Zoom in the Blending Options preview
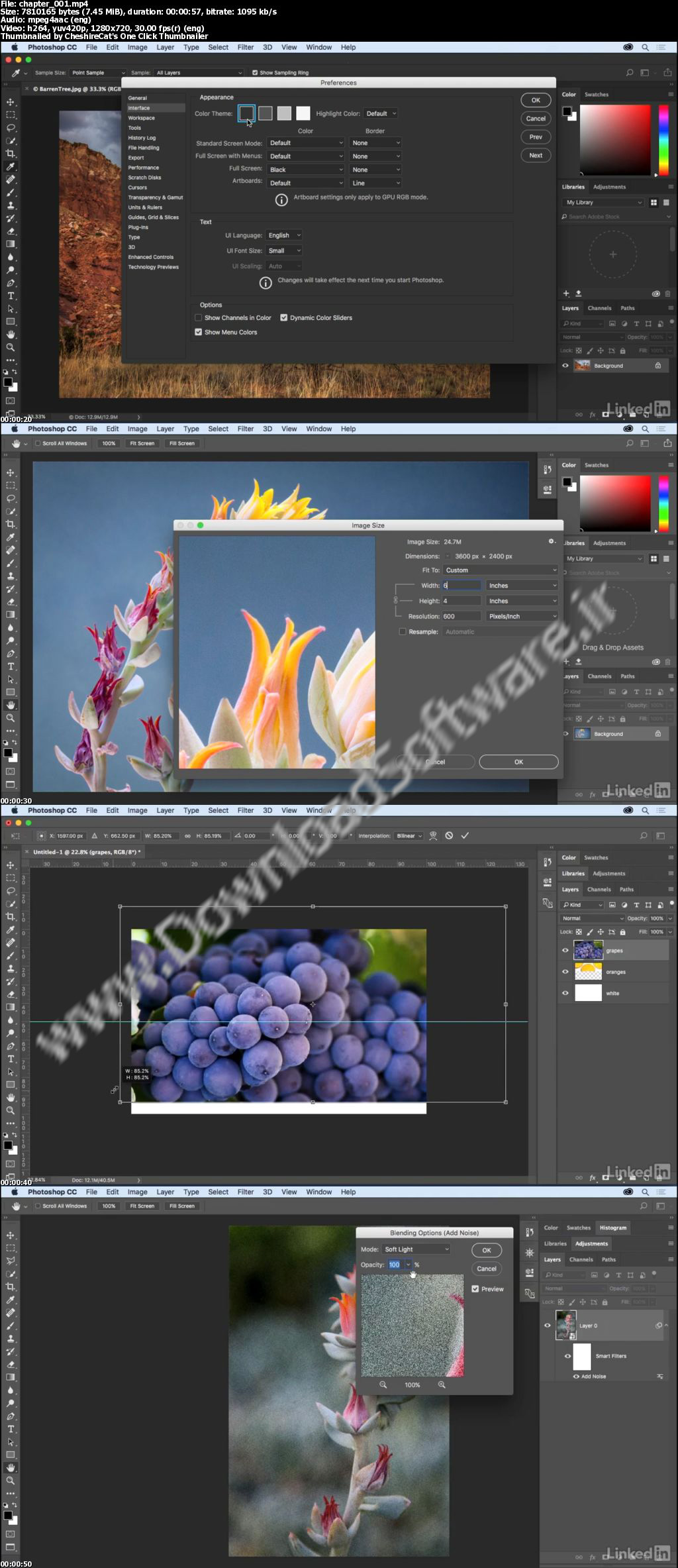 pyautogui.click(x=442, y=1385)
